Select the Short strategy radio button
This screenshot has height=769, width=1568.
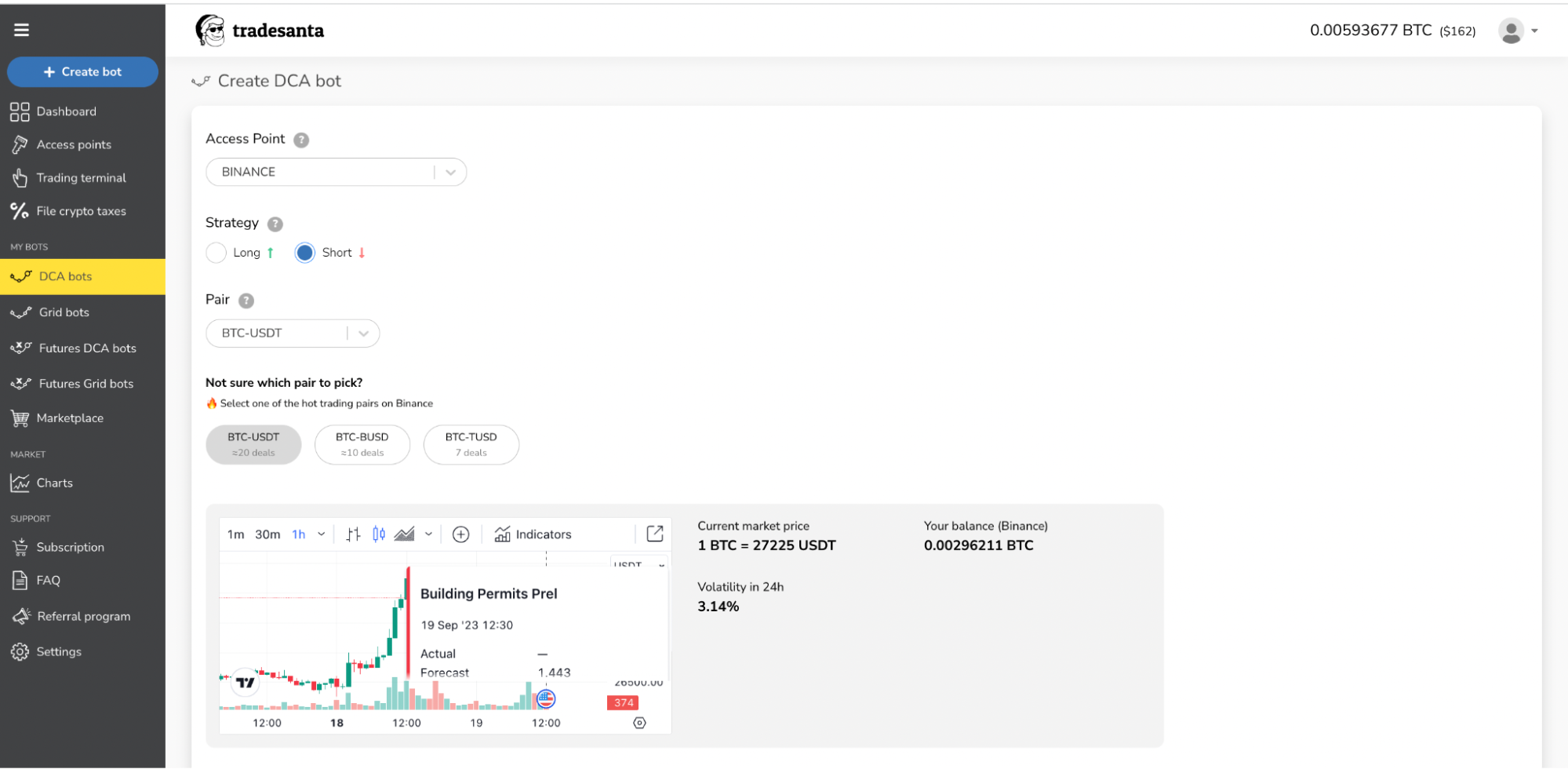(305, 253)
